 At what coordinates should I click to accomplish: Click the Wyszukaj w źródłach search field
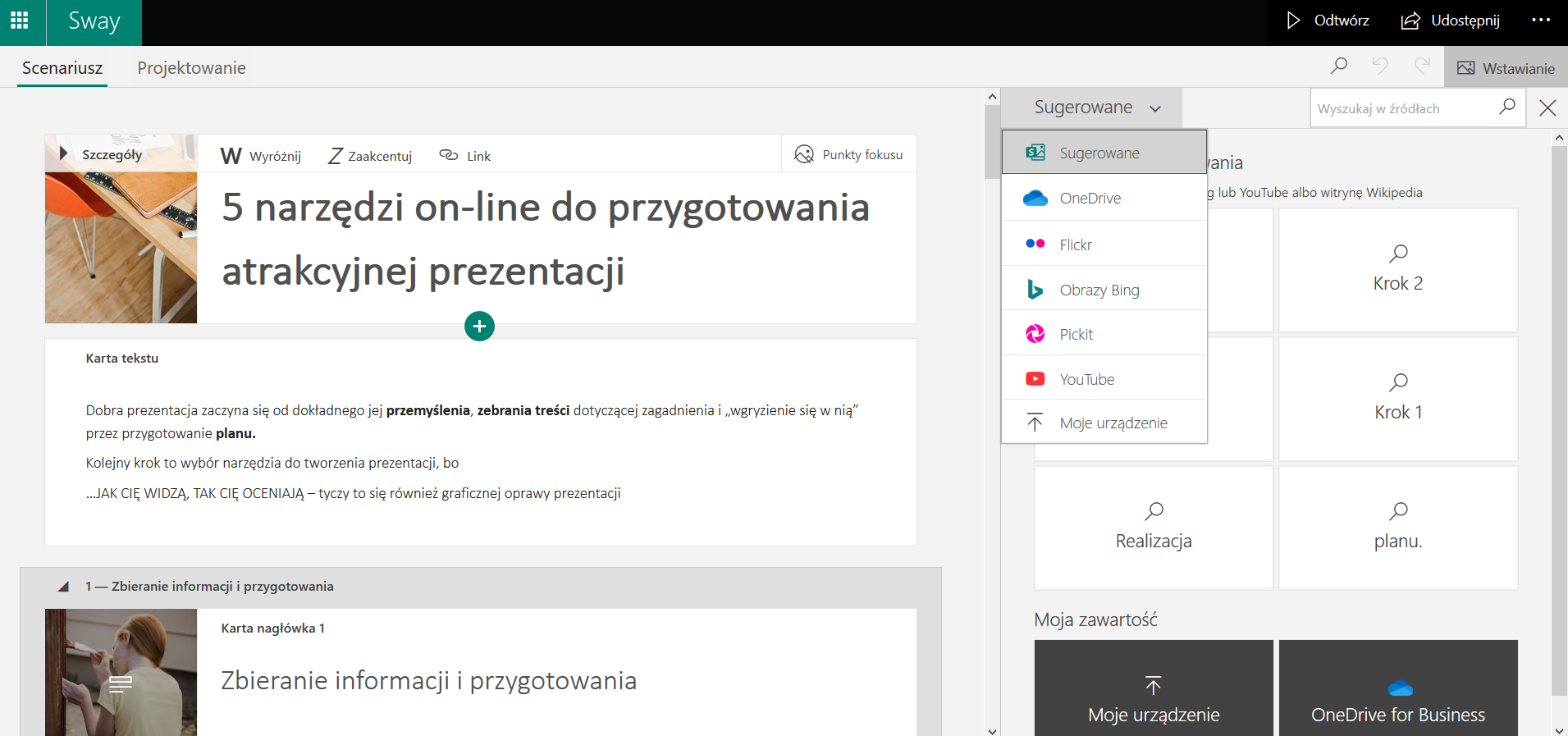coord(1403,108)
